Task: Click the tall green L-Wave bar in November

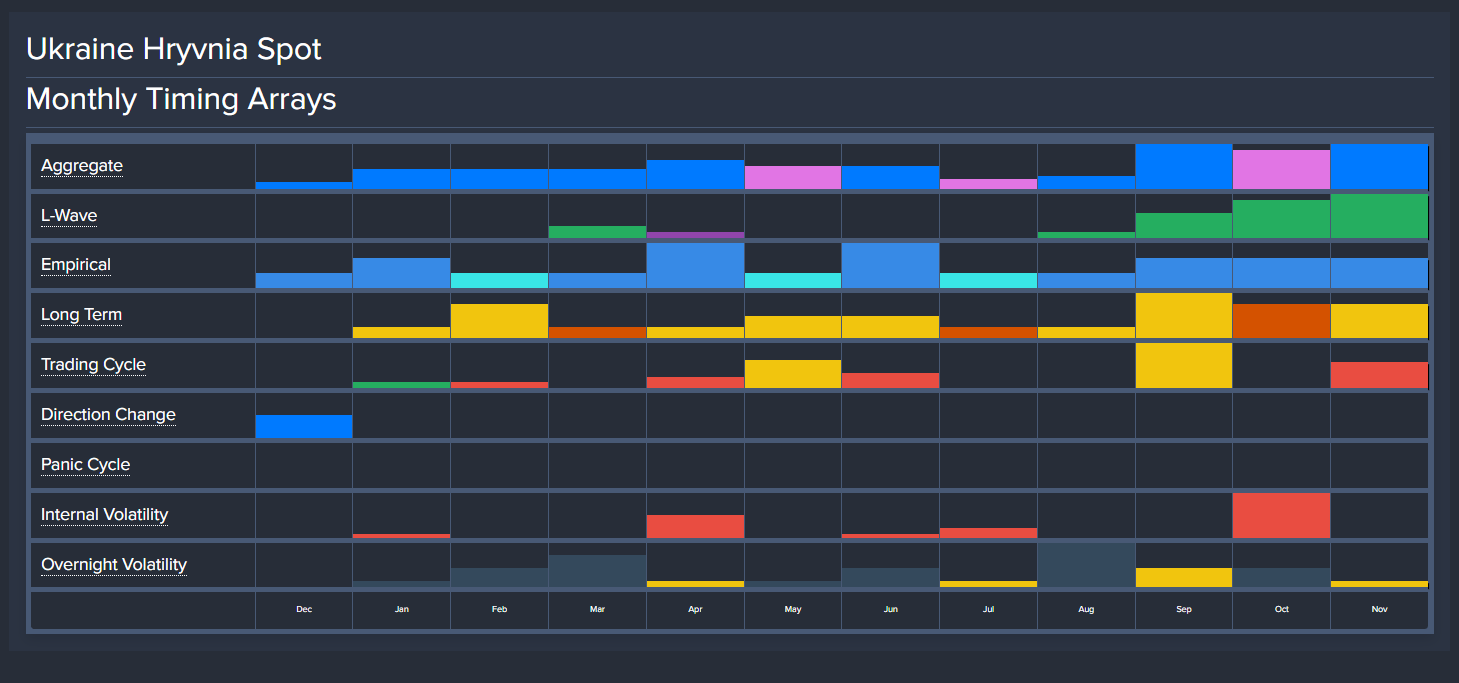Action: tap(1379, 216)
